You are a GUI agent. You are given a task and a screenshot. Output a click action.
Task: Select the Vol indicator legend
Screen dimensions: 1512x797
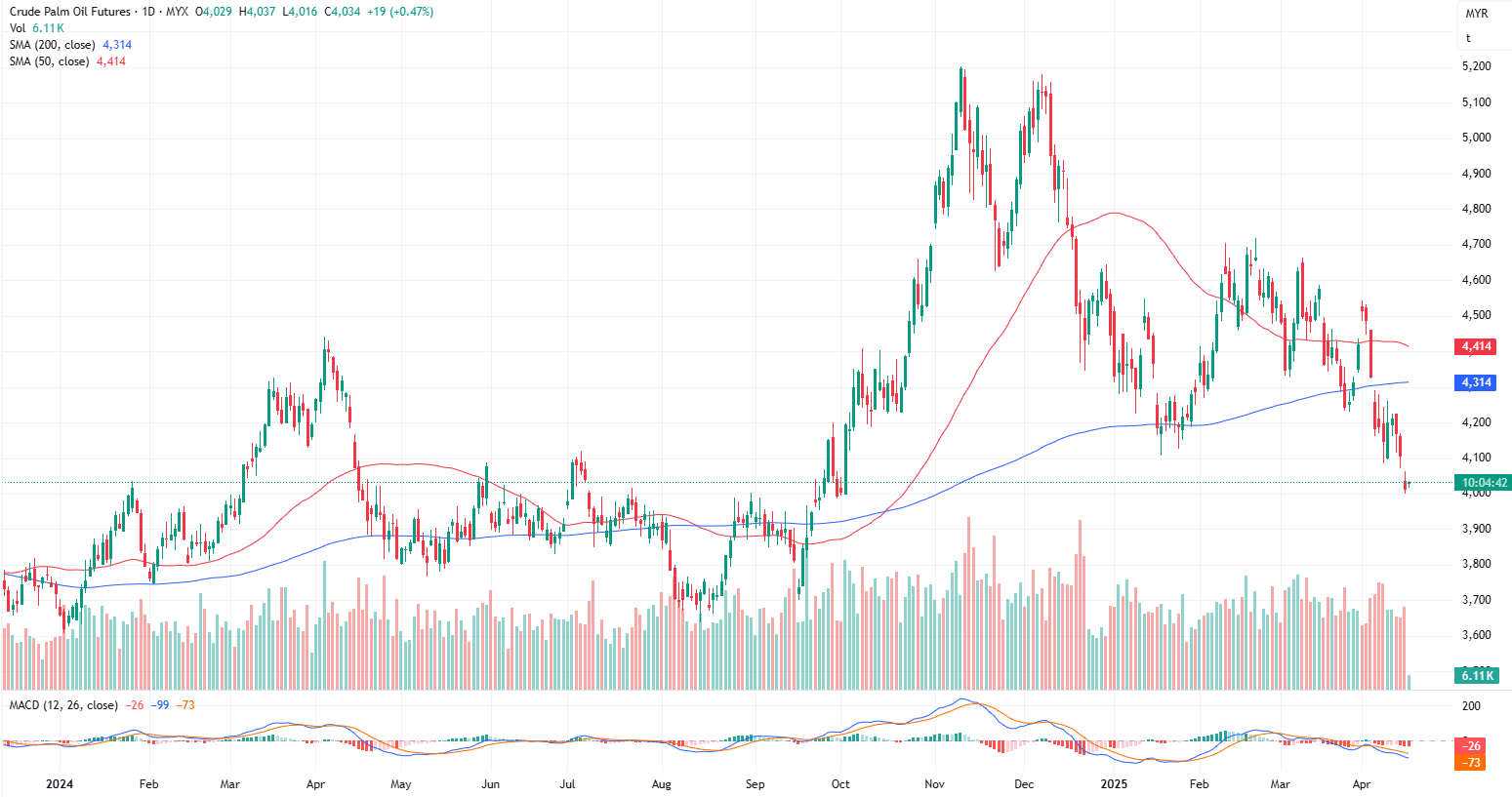(x=18, y=28)
